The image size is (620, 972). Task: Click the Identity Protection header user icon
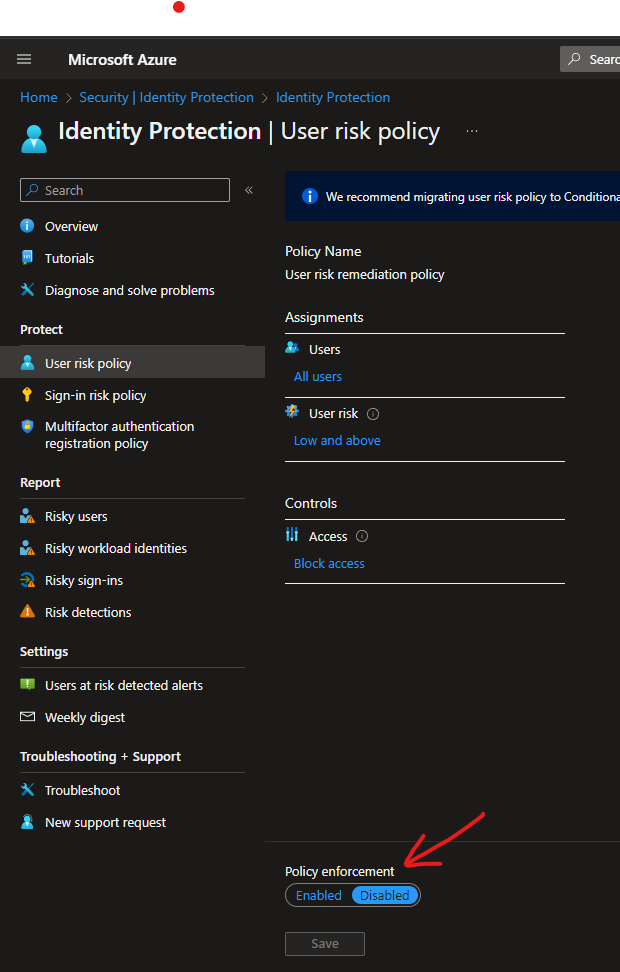[x=33, y=138]
